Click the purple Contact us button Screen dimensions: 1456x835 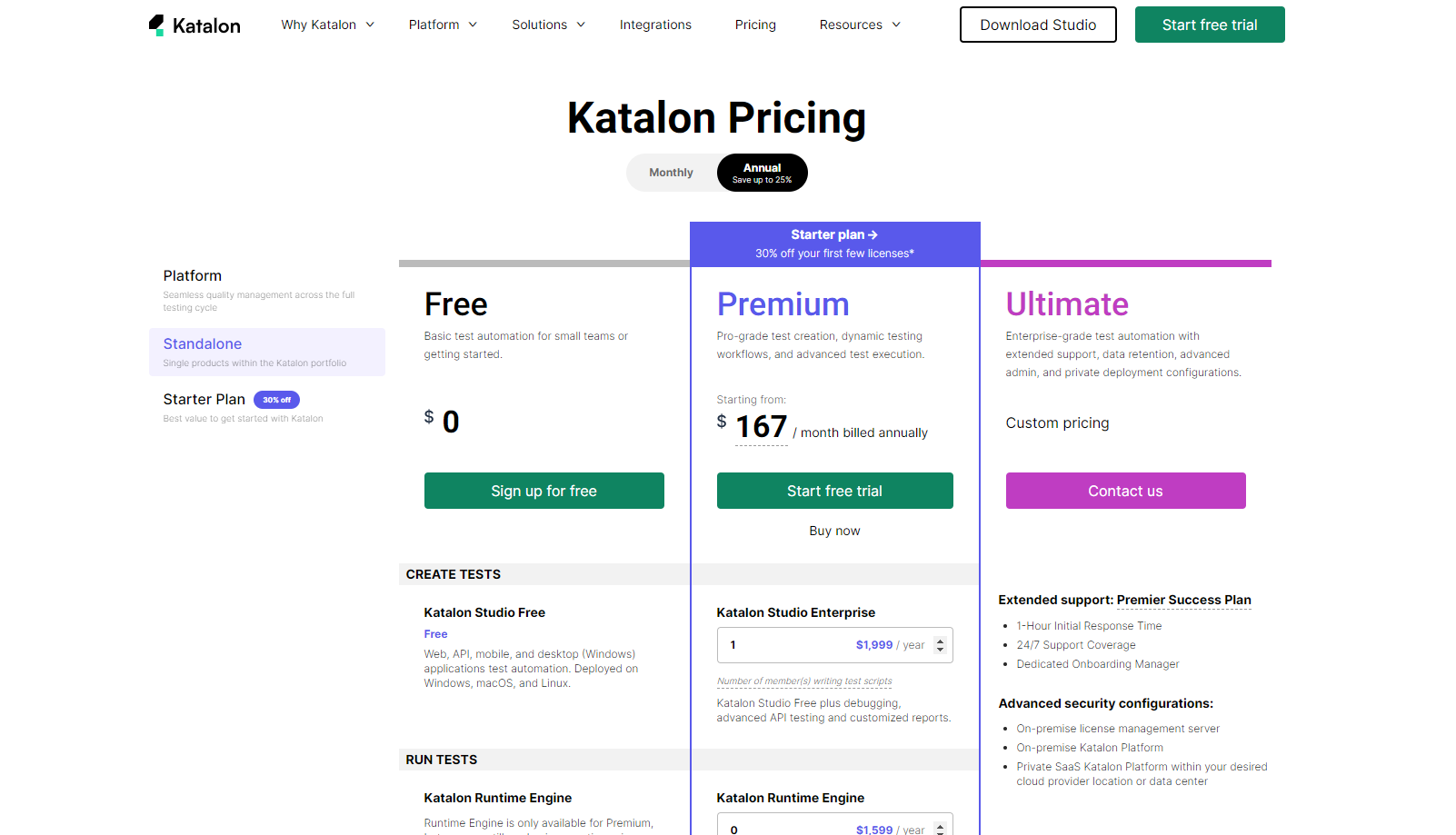[1125, 491]
